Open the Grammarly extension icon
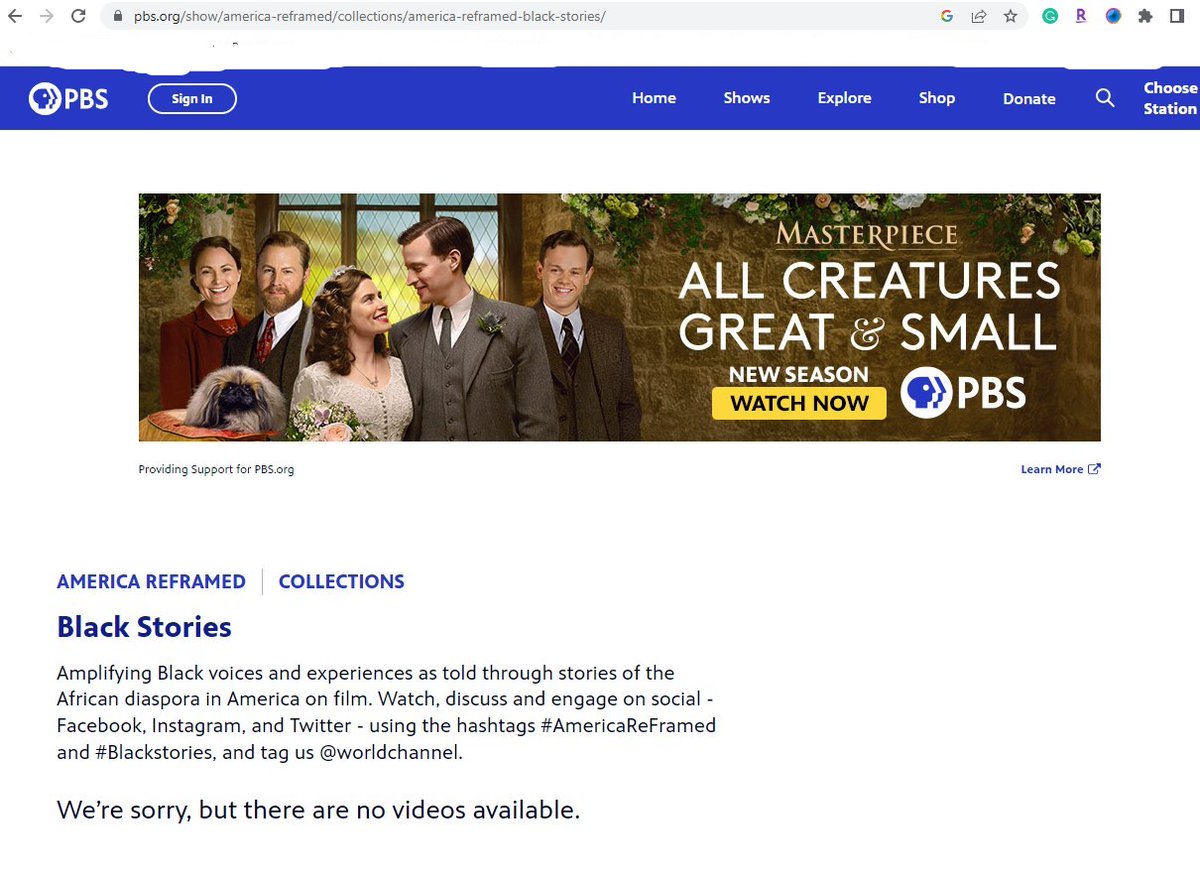This screenshot has width=1200, height=881. (x=1049, y=16)
